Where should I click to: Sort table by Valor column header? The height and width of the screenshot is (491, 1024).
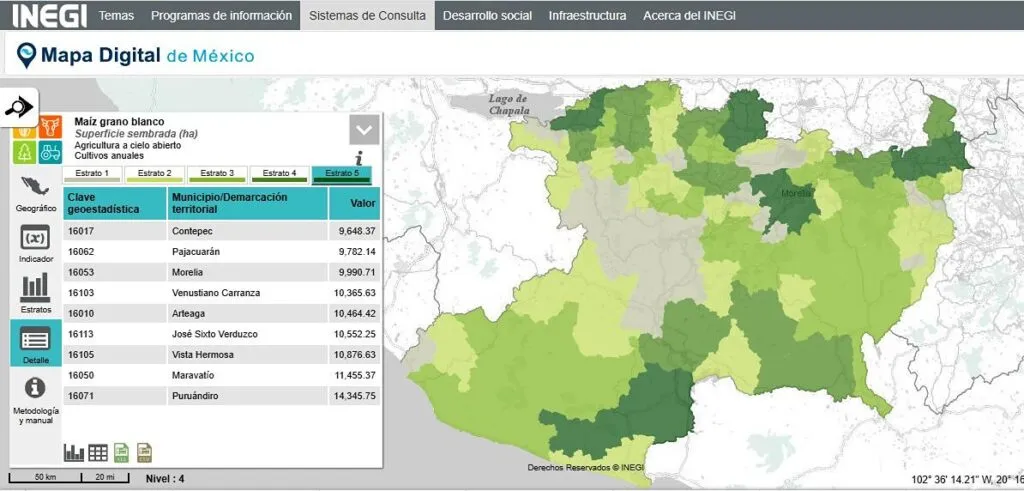tap(362, 204)
